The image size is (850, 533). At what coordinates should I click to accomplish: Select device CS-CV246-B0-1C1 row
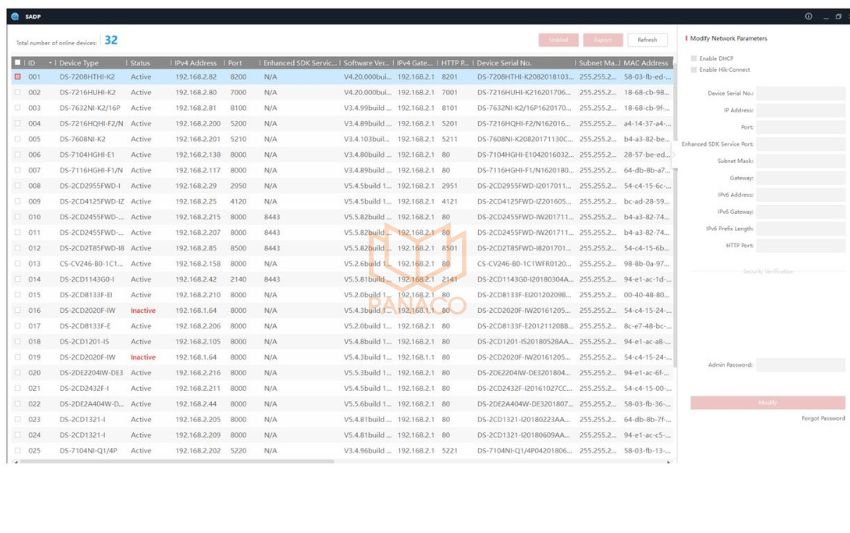tap(342, 264)
